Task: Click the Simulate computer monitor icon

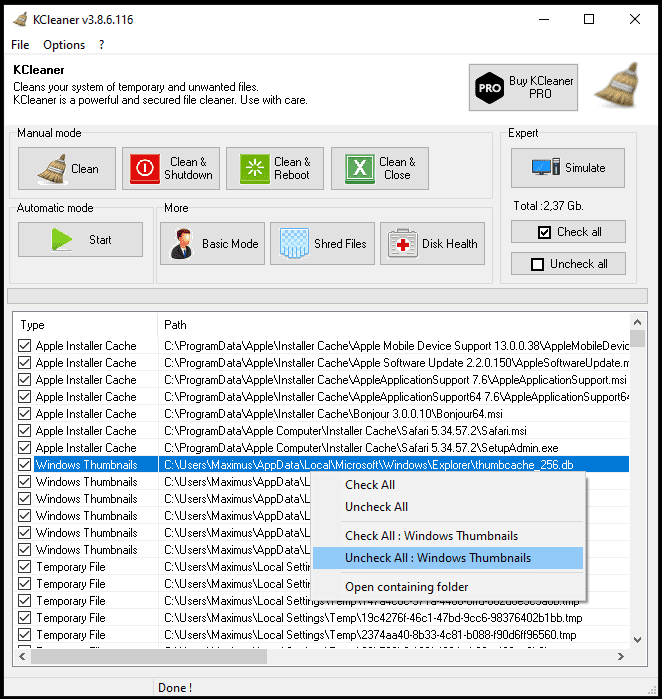Action: tap(546, 167)
